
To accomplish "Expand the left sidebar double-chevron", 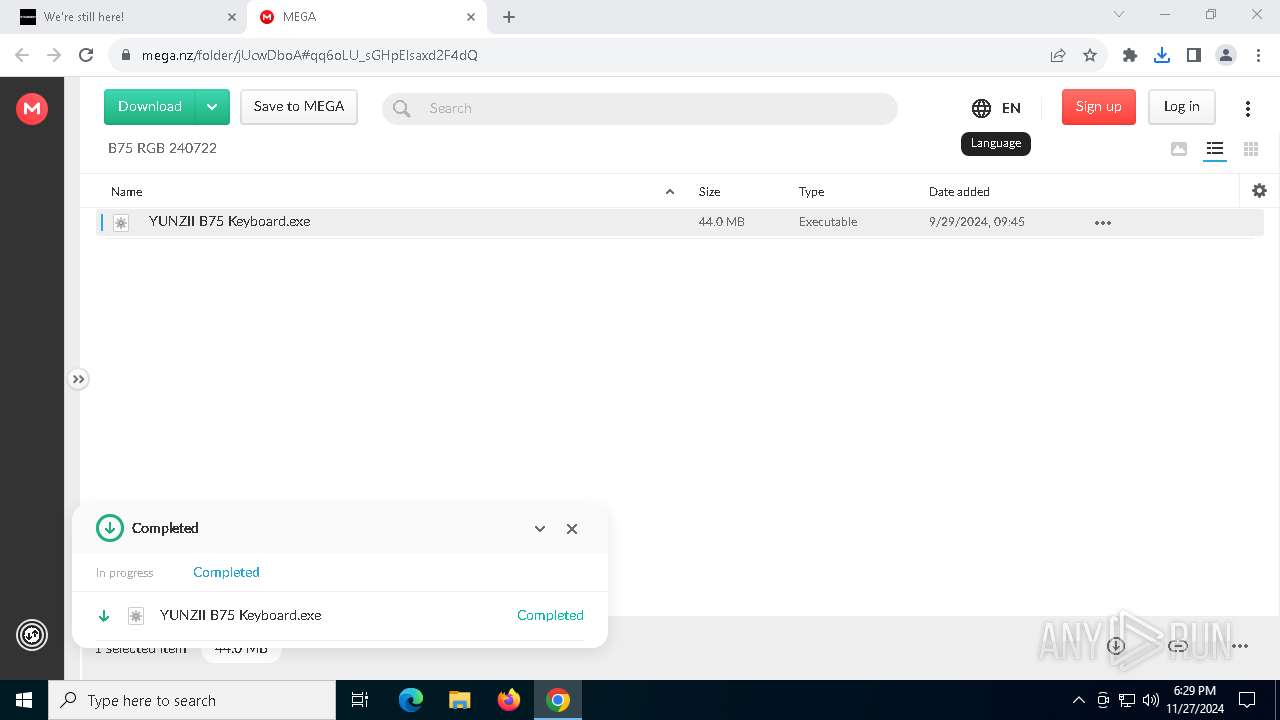I will (x=79, y=379).
